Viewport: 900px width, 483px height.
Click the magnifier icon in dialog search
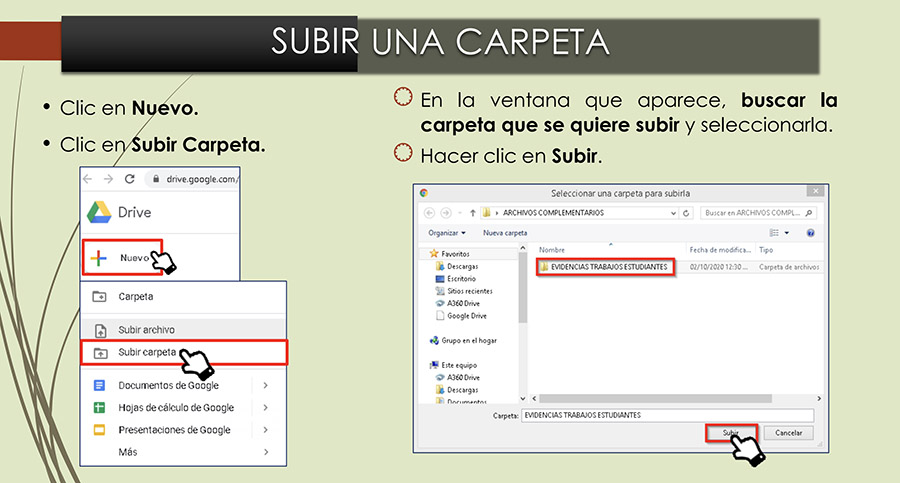(808, 213)
